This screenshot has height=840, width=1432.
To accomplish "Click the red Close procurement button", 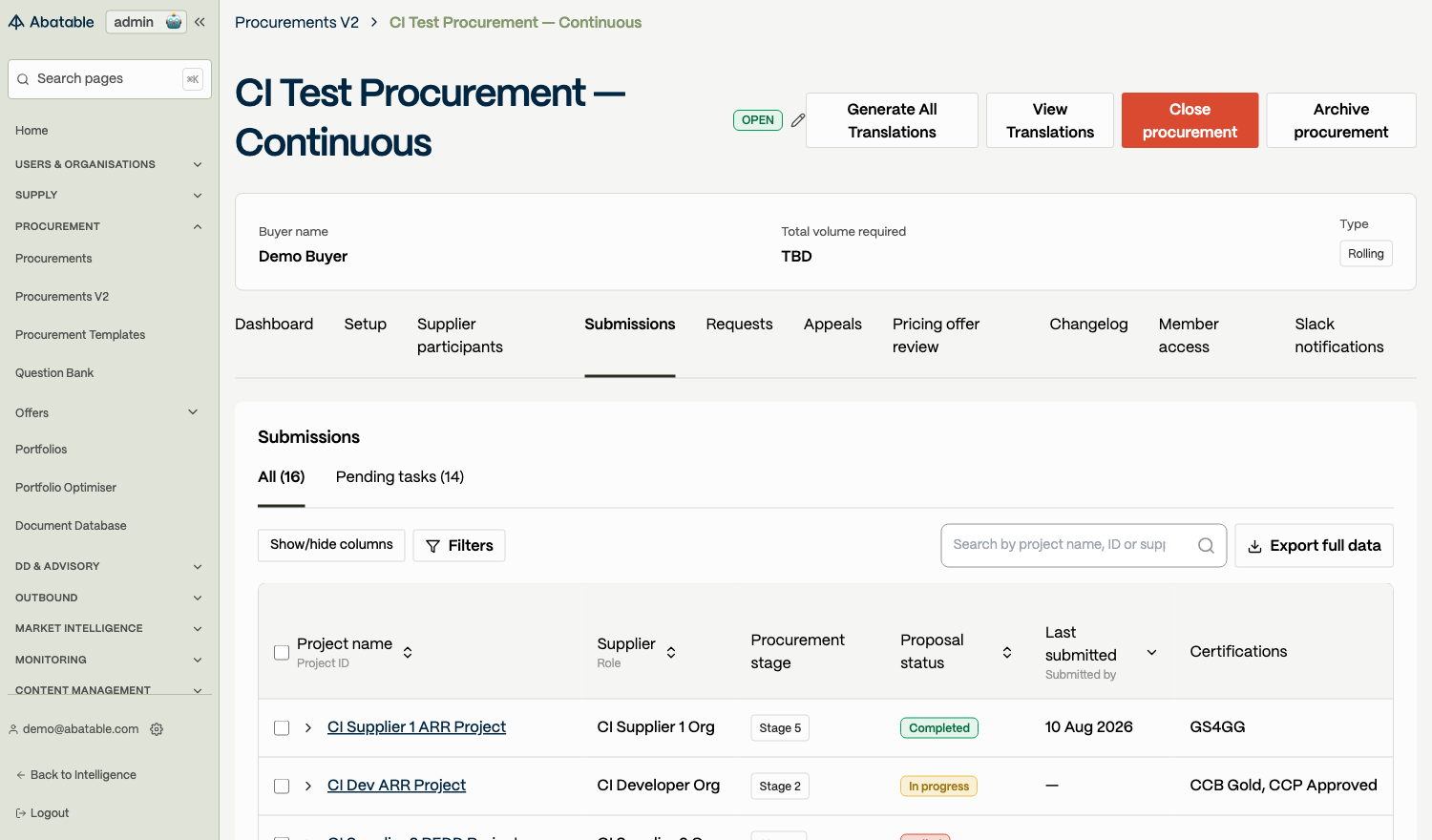I will [x=1190, y=120].
